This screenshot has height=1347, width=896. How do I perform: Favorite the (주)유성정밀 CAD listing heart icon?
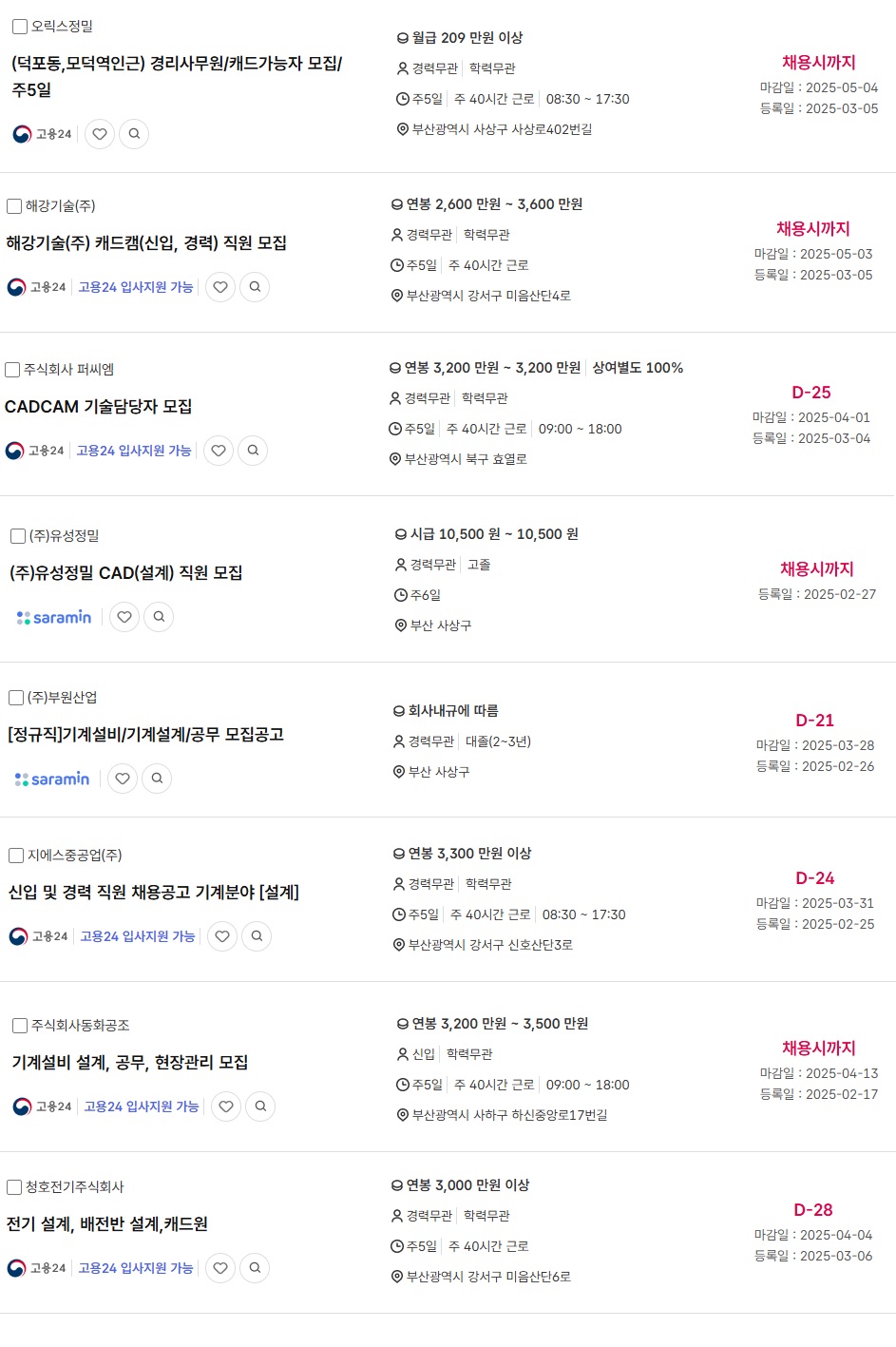(x=124, y=617)
